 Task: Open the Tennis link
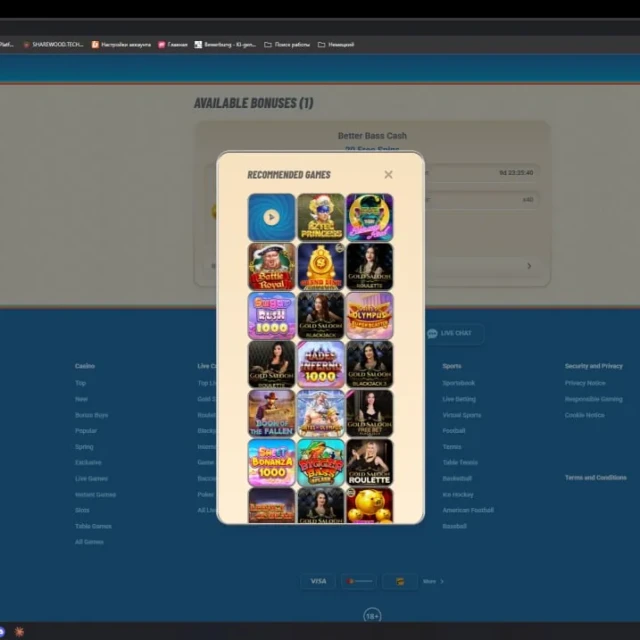point(452,447)
